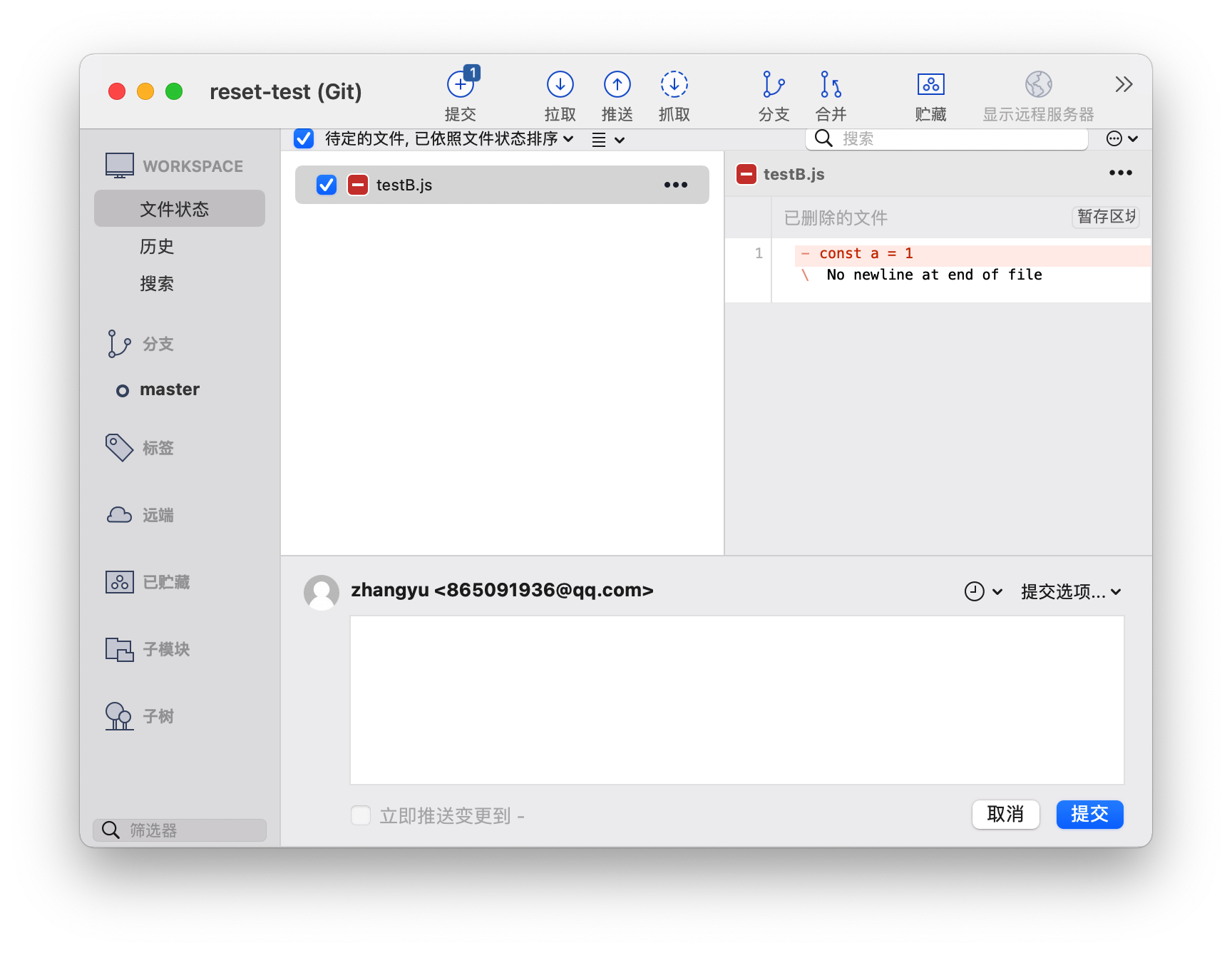Expand the 远端 section label
1232x953 pixels.
158,515
